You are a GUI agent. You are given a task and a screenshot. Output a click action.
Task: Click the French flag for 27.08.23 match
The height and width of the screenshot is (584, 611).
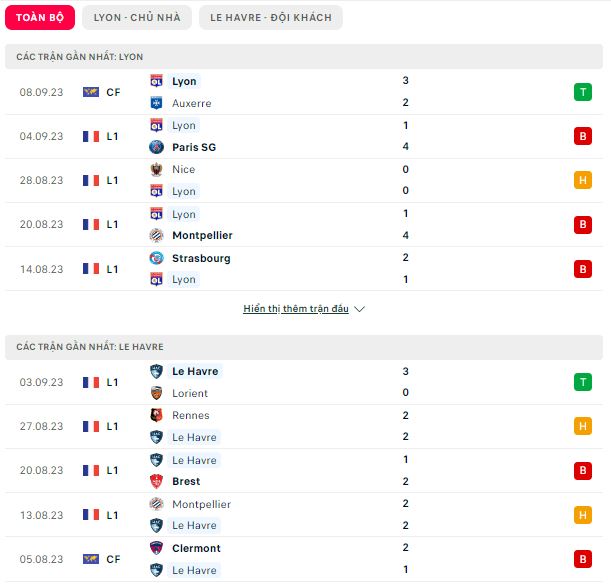click(x=91, y=426)
